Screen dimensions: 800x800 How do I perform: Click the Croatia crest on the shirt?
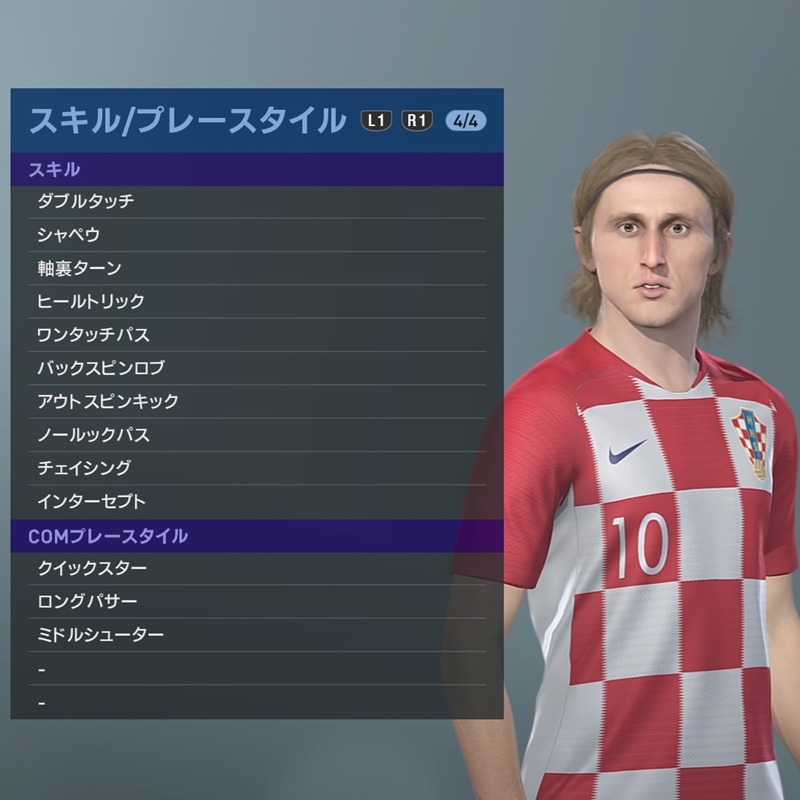750,443
